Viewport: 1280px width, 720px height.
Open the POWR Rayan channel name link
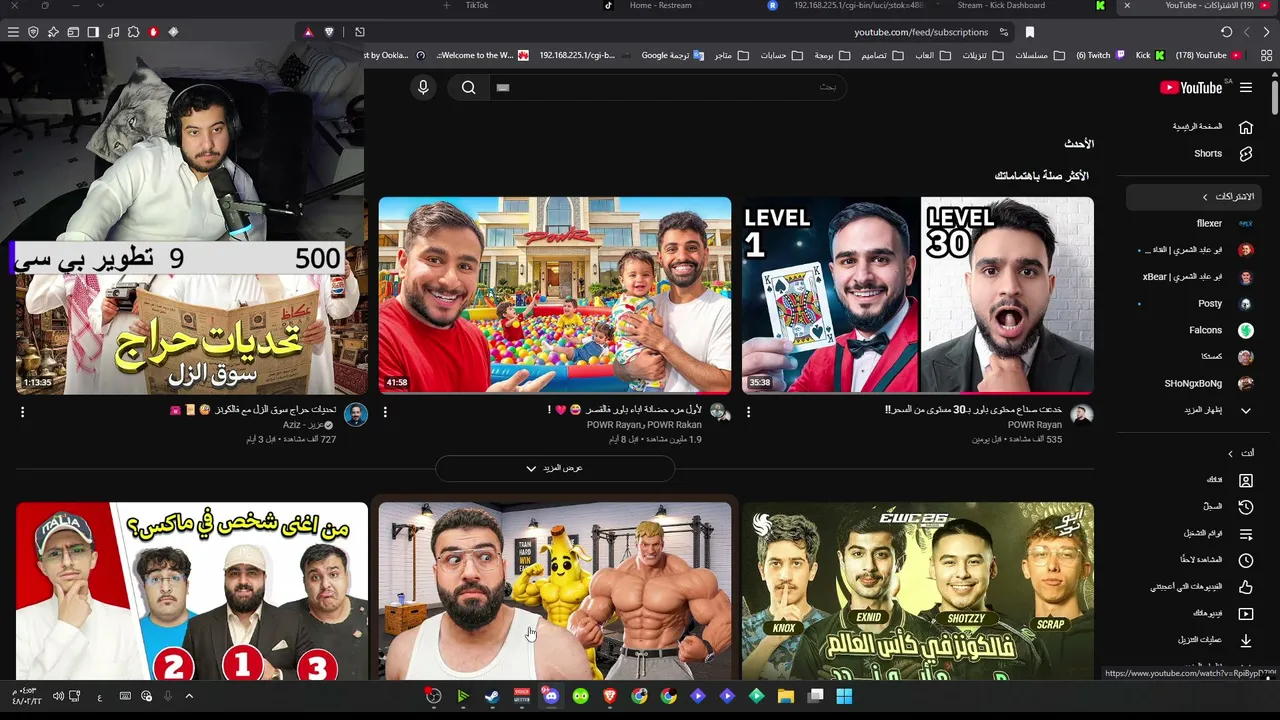pyautogui.click(x=1035, y=425)
